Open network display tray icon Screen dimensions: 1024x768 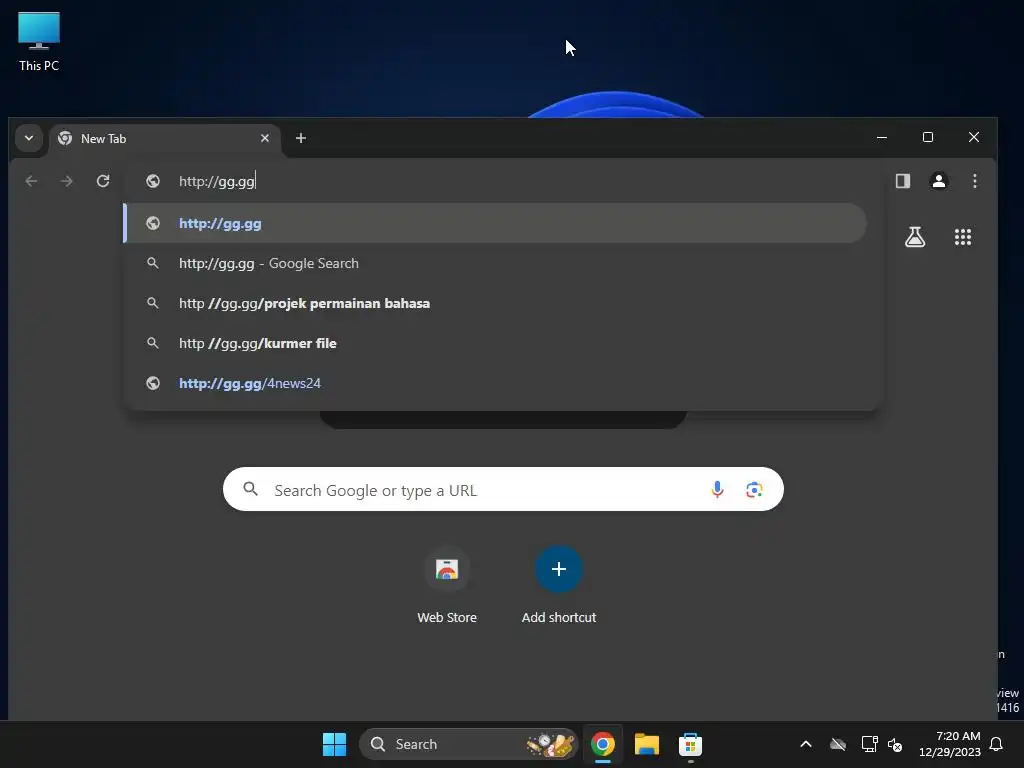click(x=869, y=744)
